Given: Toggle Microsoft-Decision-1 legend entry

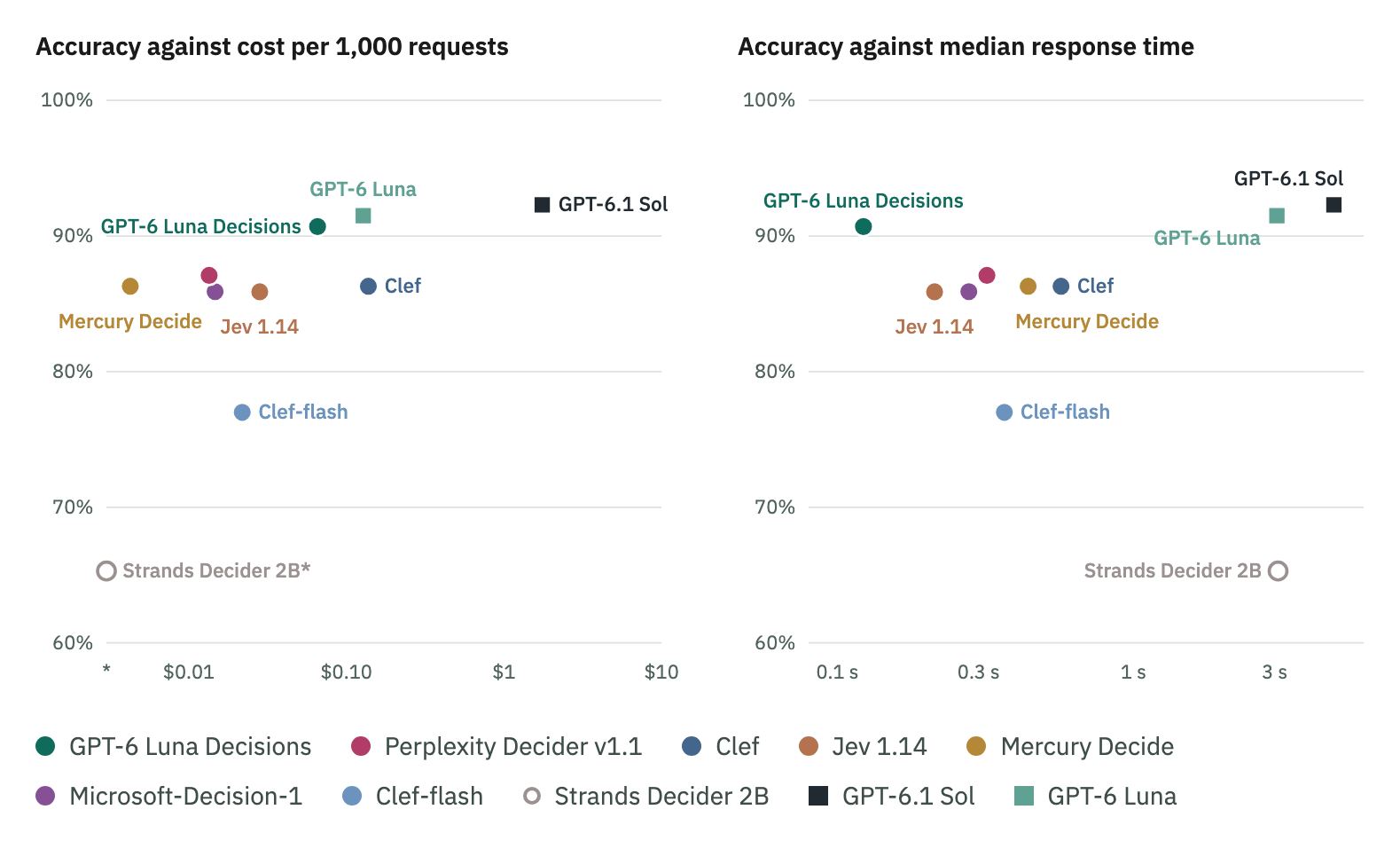Looking at the screenshot, I should coord(169,796).
